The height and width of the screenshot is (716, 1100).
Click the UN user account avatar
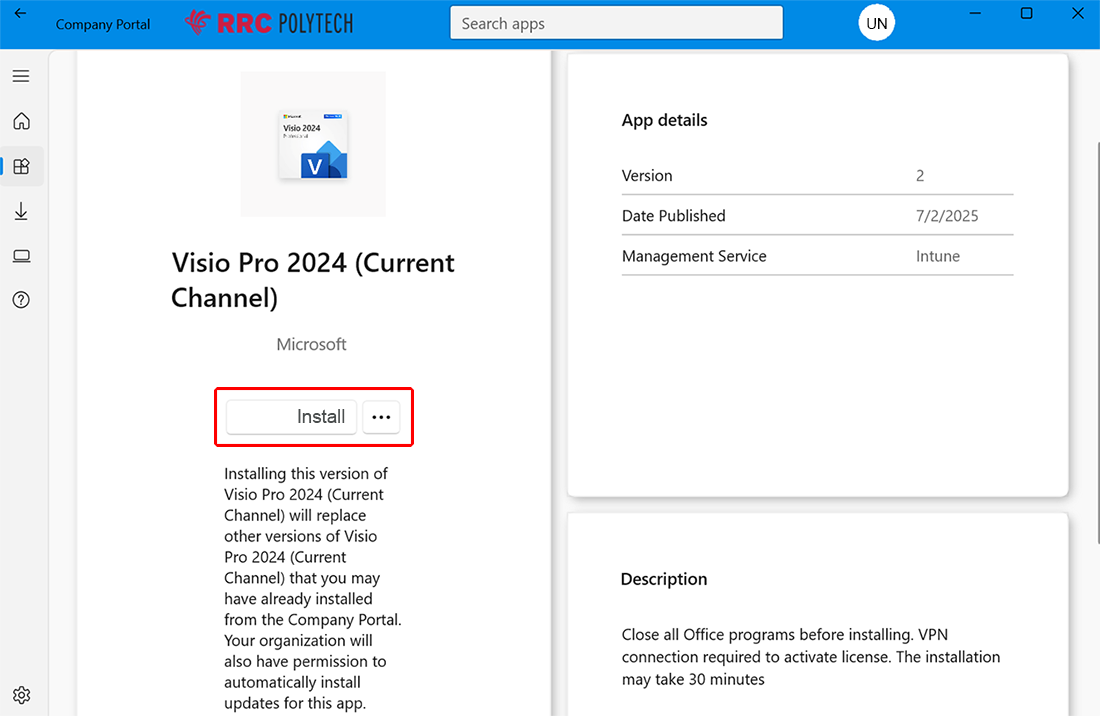[876, 23]
